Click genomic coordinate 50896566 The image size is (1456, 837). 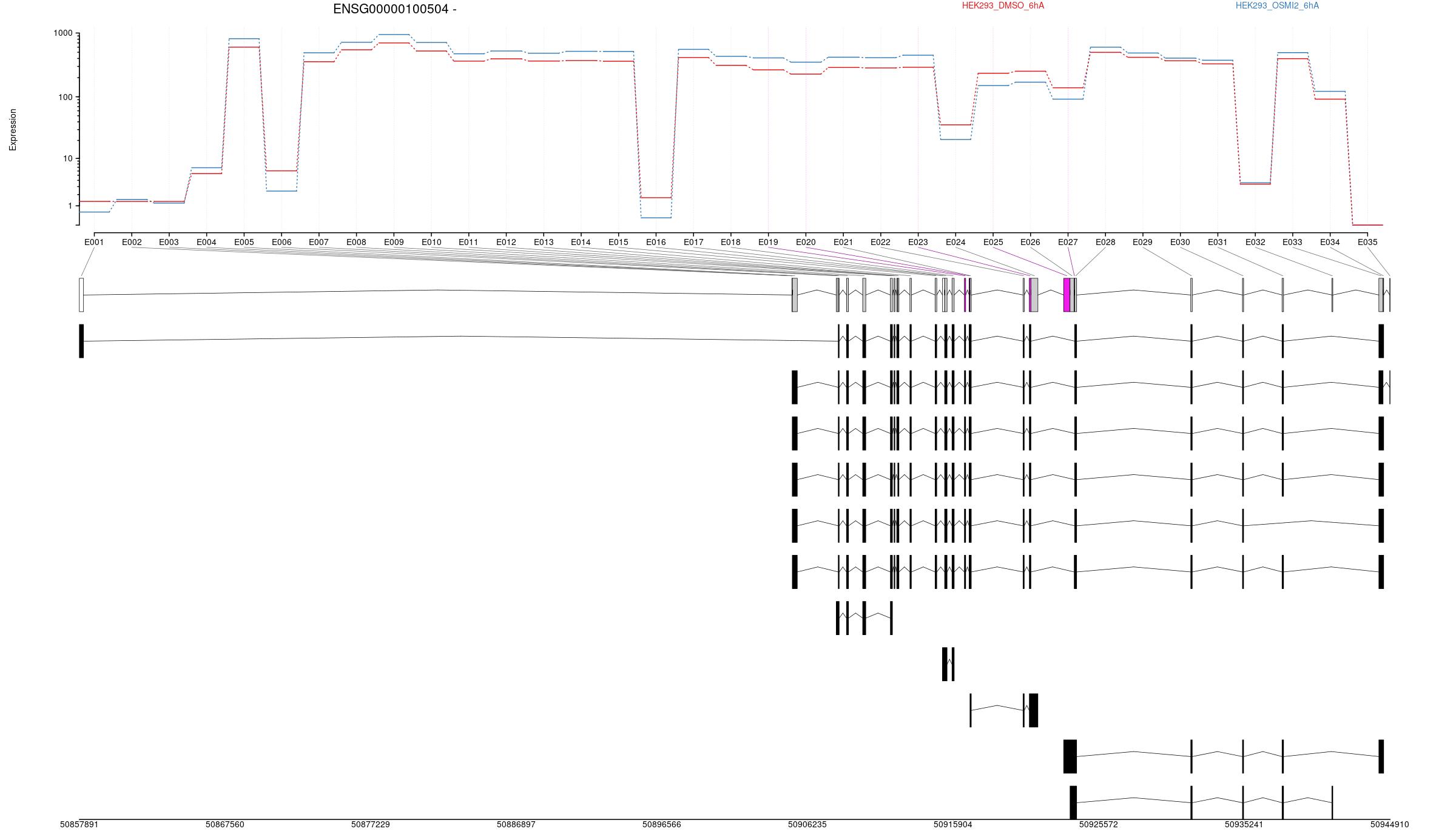(662, 825)
